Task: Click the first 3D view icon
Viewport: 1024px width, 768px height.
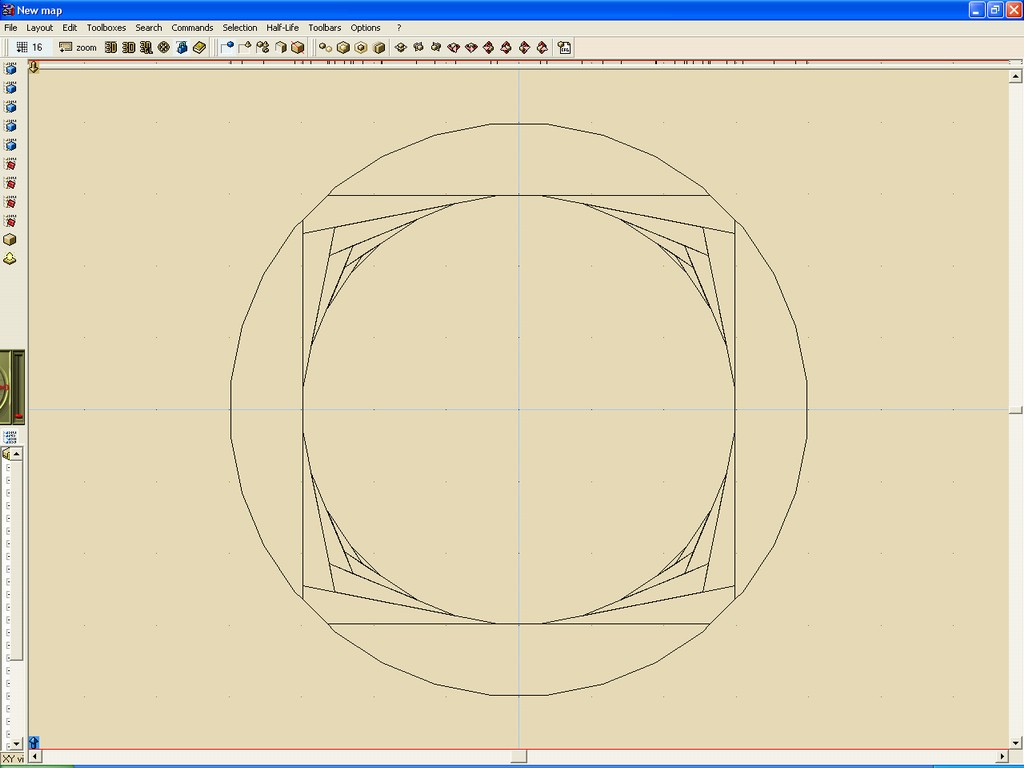Action: point(111,47)
